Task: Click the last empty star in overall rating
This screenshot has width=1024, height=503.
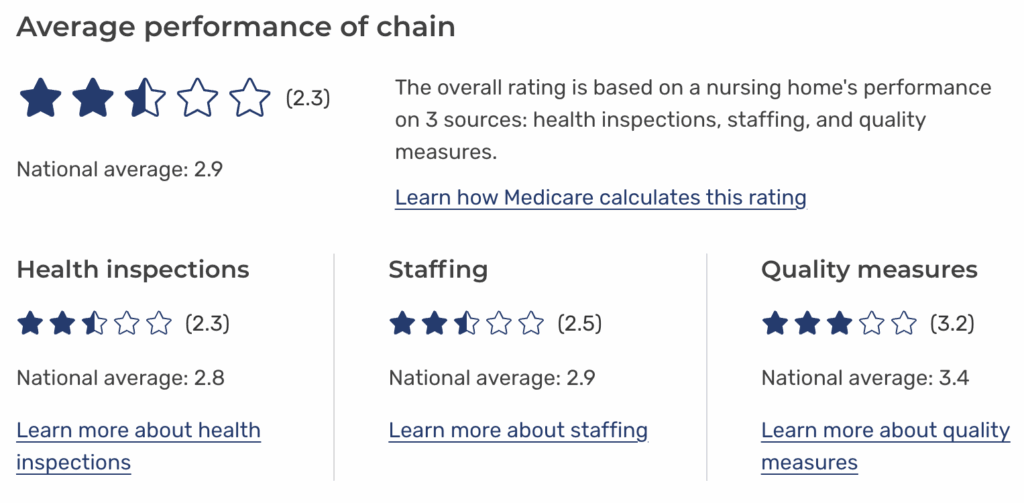Action: (x=250, y=98)
